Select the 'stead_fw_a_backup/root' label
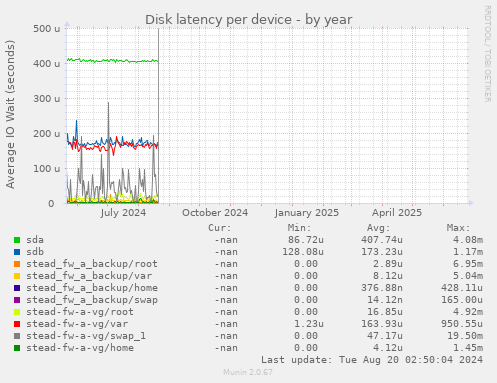 92,264
